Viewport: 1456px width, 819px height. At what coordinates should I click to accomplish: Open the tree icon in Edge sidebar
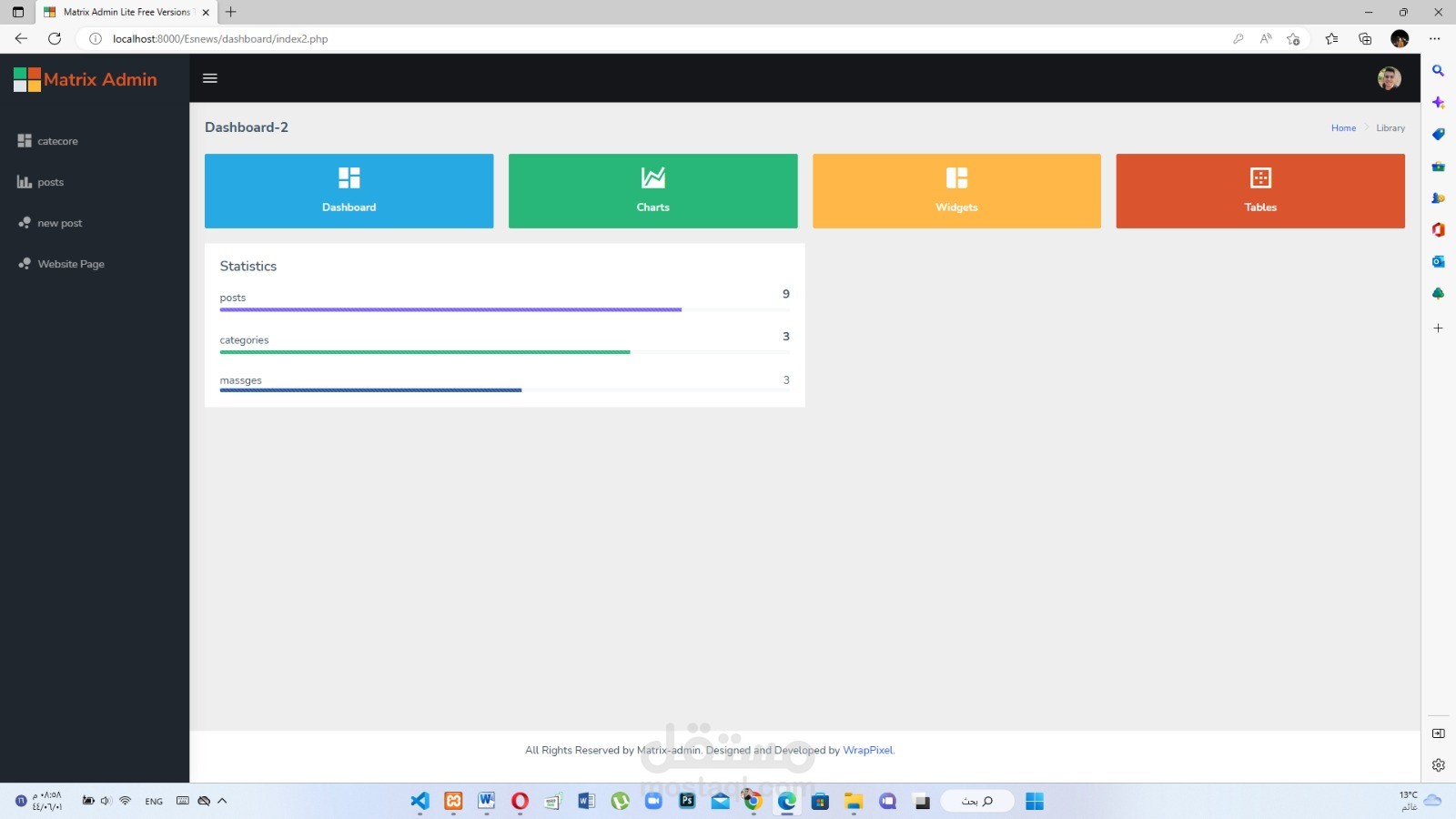click(1438, 294)
